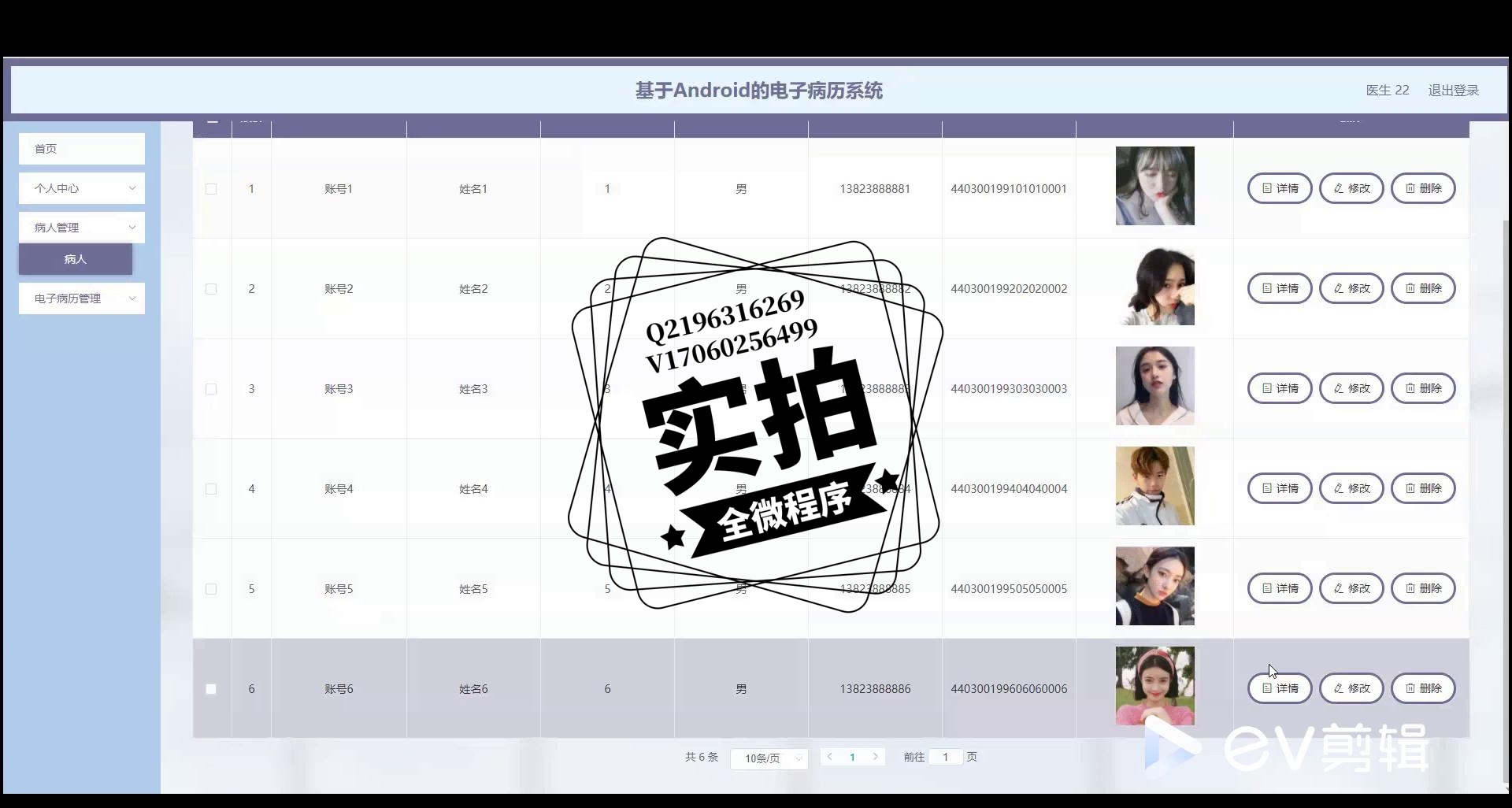Open photo thumbnail of 账号3
Viewport: 1512px width, 808px height.
pos(1154,386)
